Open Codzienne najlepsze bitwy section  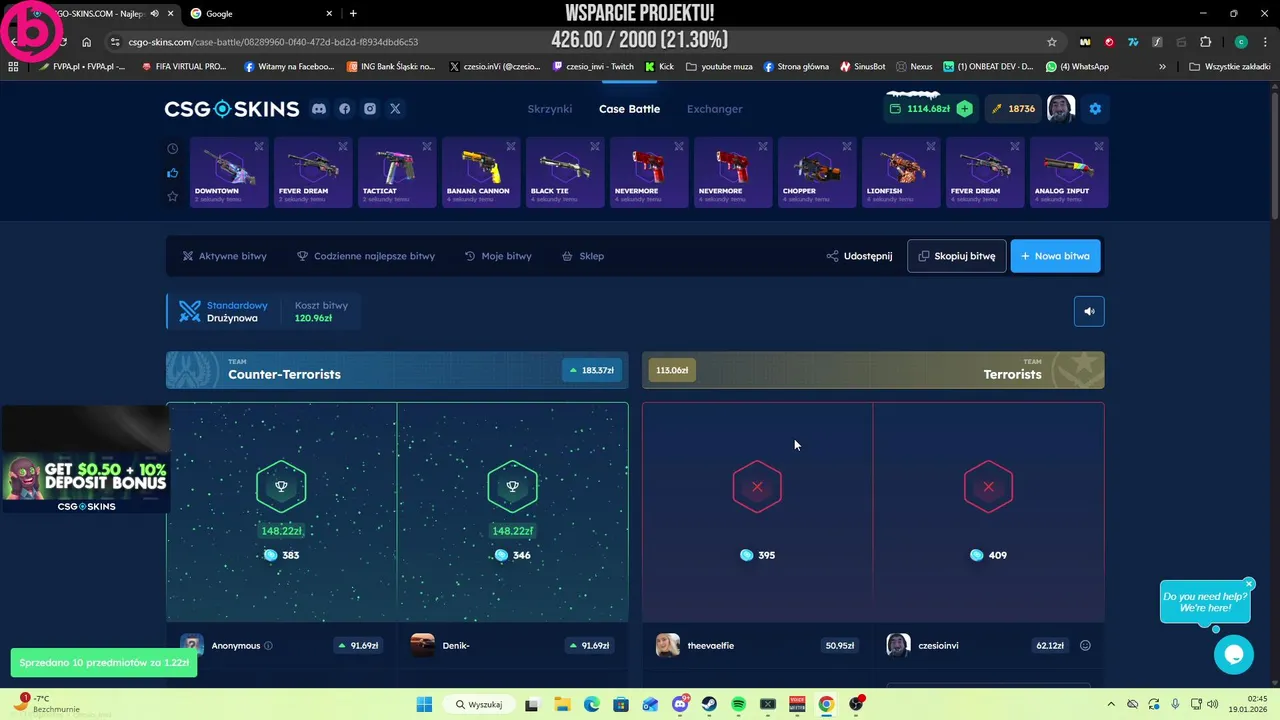tap(366, 256)
